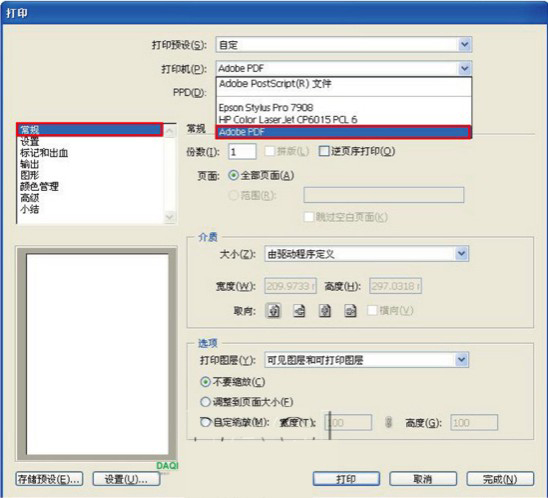Select the fourth rotated-right orientation icon

351,310
